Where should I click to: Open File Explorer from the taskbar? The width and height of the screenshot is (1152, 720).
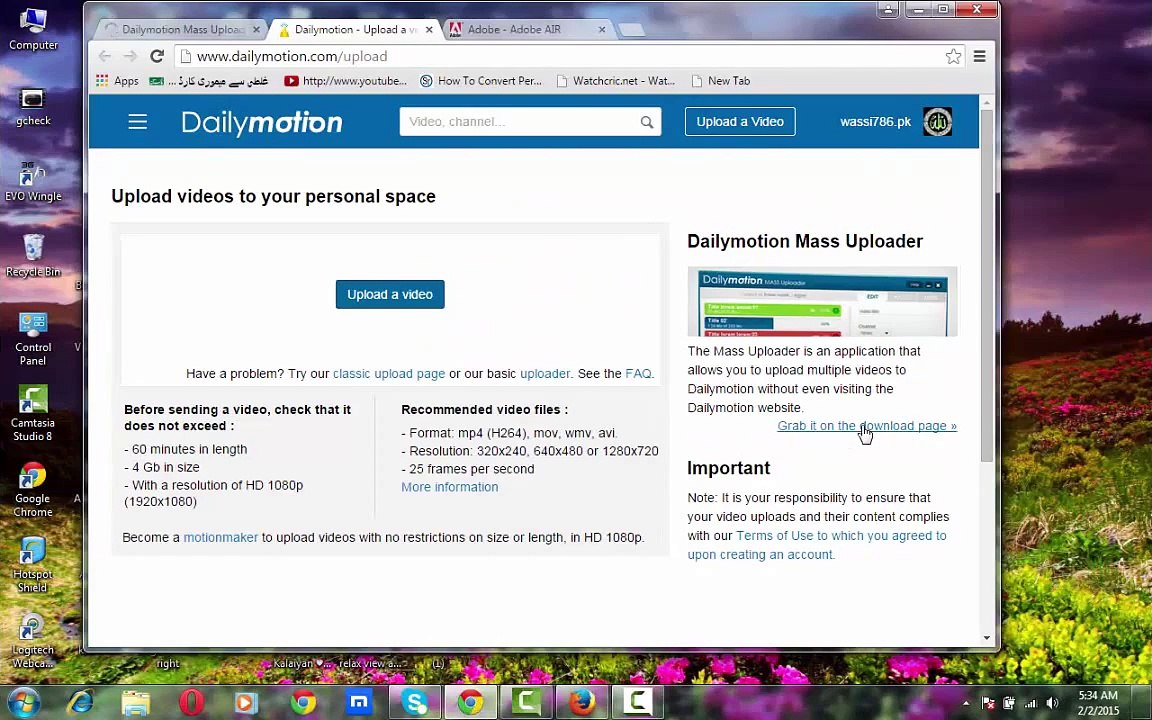tap(136, 703)
